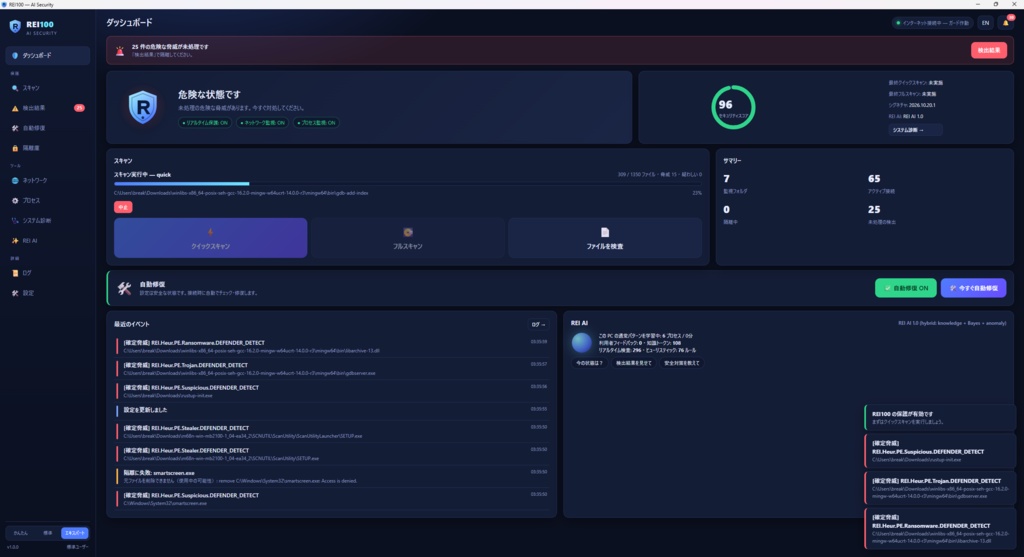Open システム診断 stethoscope sidebar icon
The height and width of the screenshot is (557, 1024).
coord(15,221)
